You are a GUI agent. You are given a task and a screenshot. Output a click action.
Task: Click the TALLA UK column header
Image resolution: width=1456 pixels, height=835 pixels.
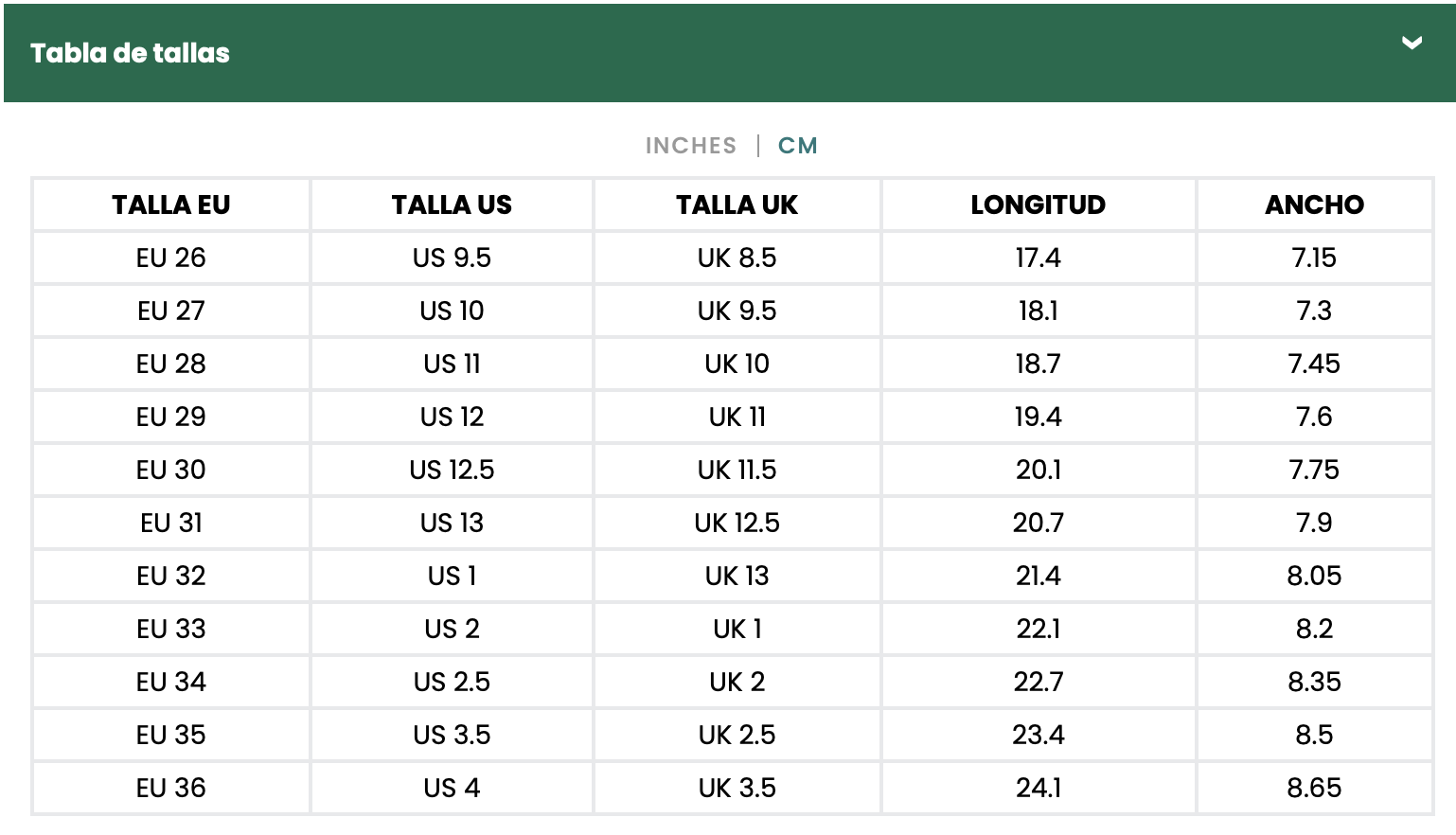pos(737,204)
